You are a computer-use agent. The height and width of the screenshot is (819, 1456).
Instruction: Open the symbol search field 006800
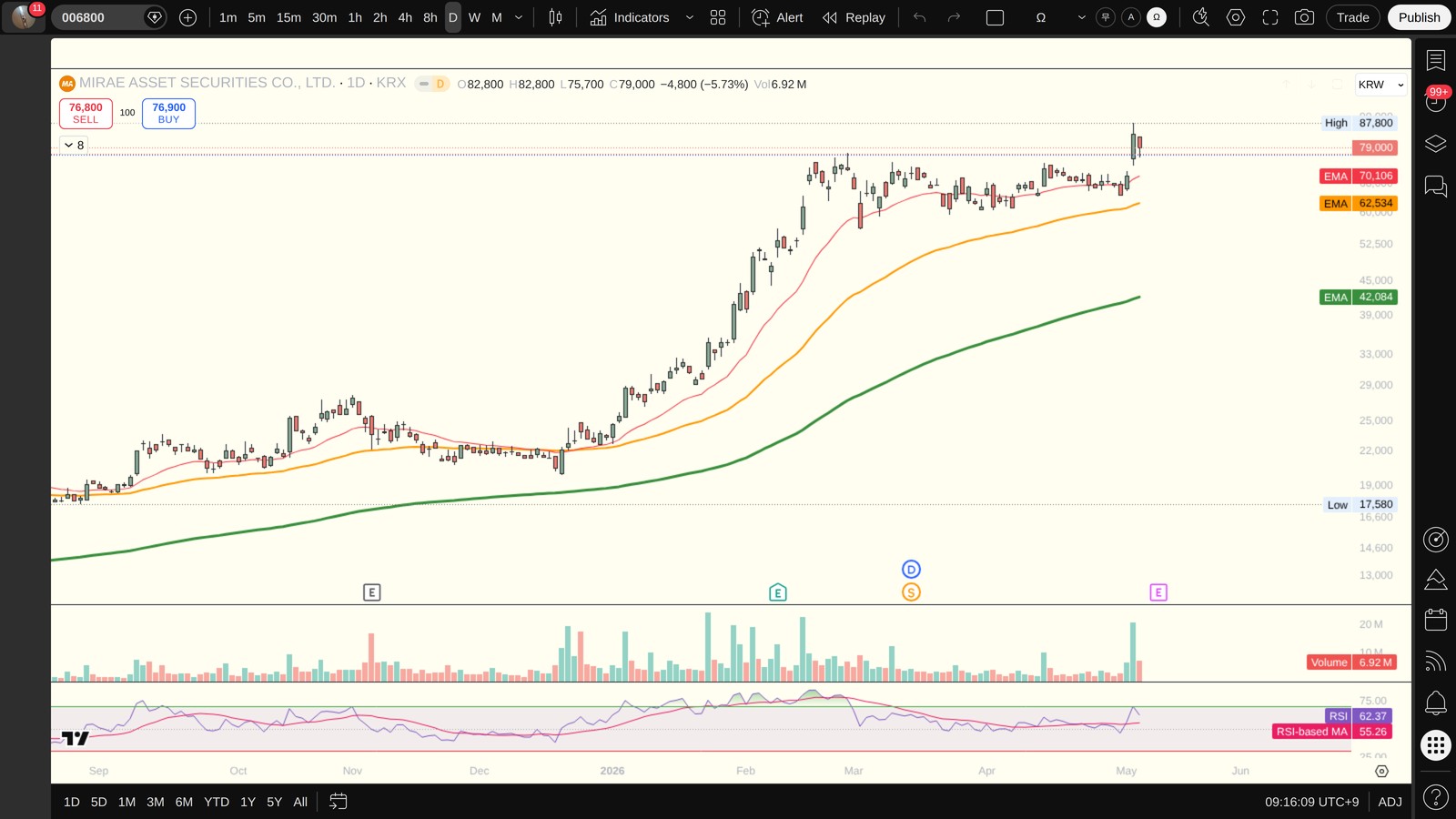98,17
